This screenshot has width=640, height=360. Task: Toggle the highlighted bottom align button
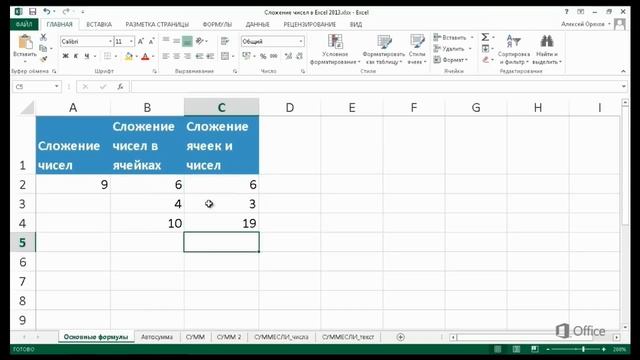187,41
